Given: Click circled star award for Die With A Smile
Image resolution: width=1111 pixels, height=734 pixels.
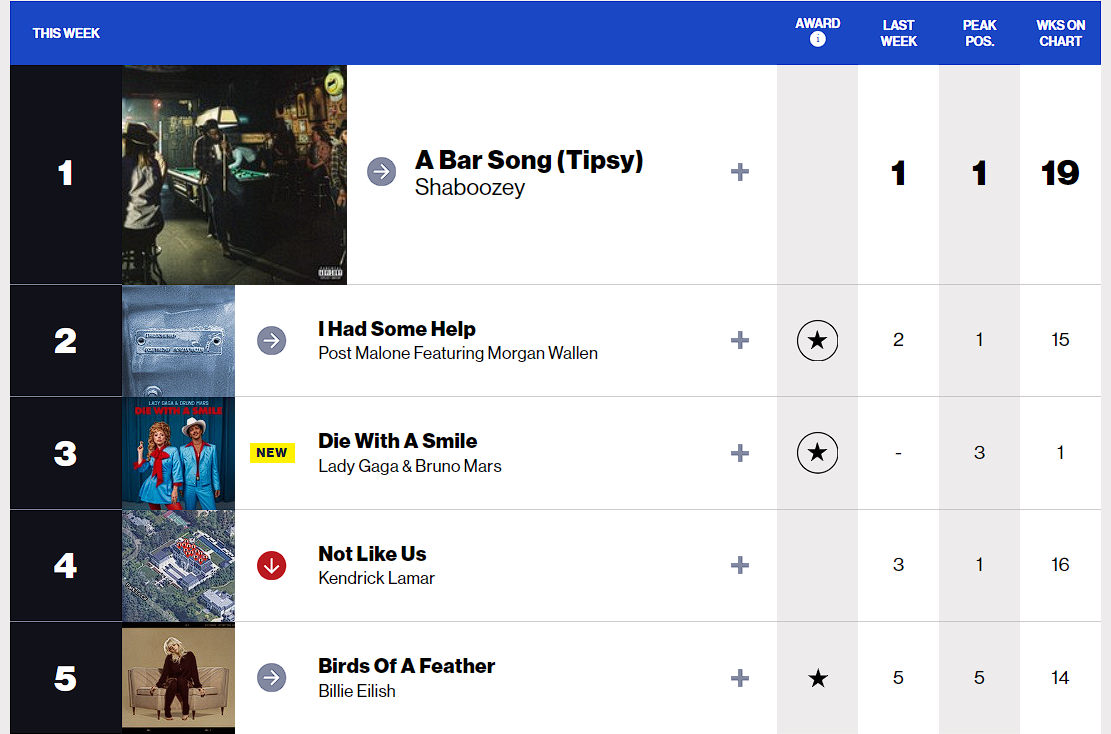Looking at the screenshot, I should point(817,453).
